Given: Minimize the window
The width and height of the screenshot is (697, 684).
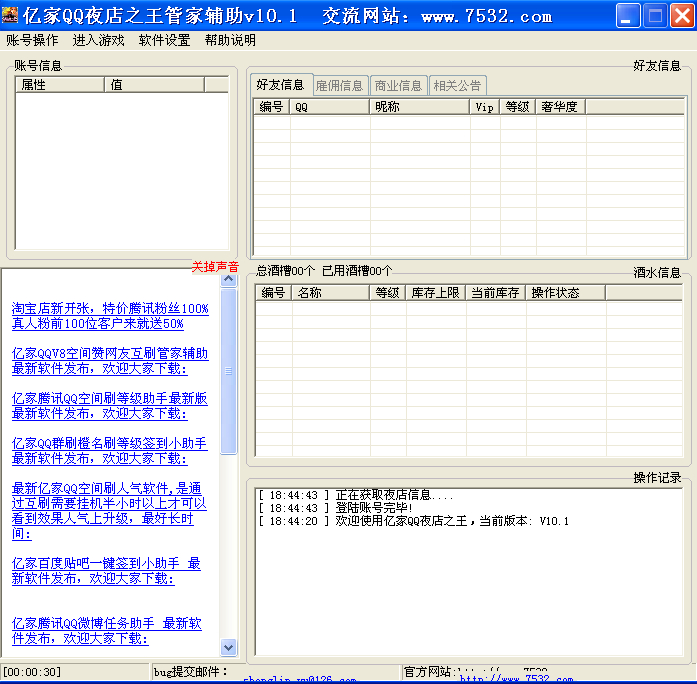Looking at the screenshot, I should [628, 16].
